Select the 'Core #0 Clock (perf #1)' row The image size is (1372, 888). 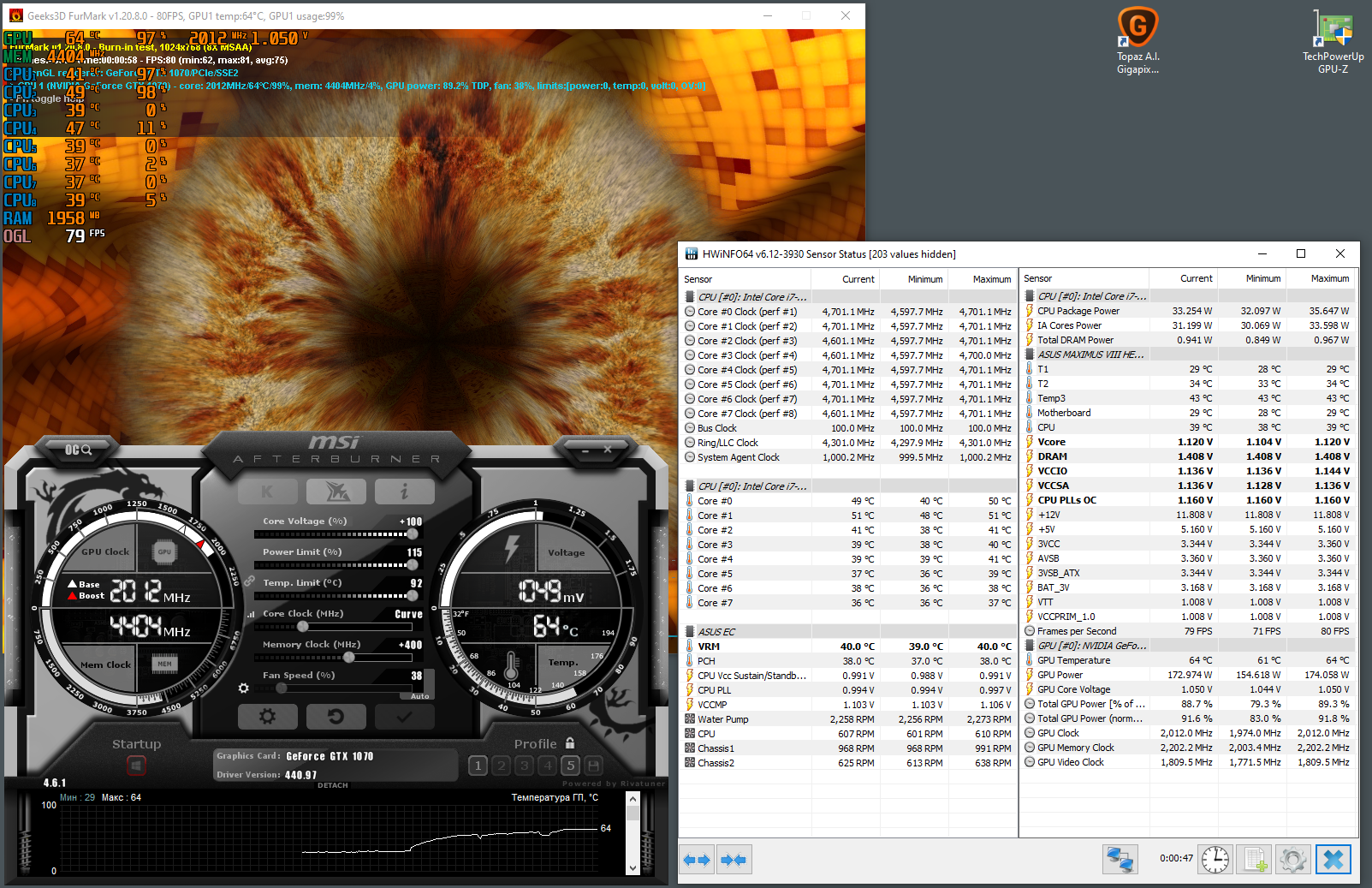(847, 312)
